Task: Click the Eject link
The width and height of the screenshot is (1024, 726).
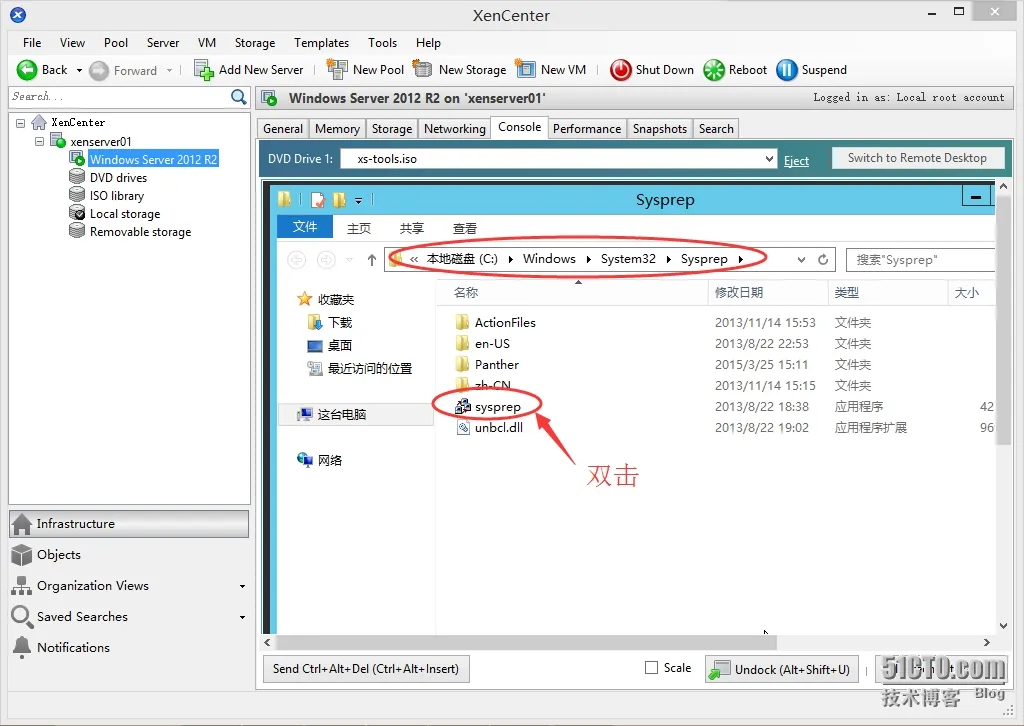Action: (x=796, y=161)
